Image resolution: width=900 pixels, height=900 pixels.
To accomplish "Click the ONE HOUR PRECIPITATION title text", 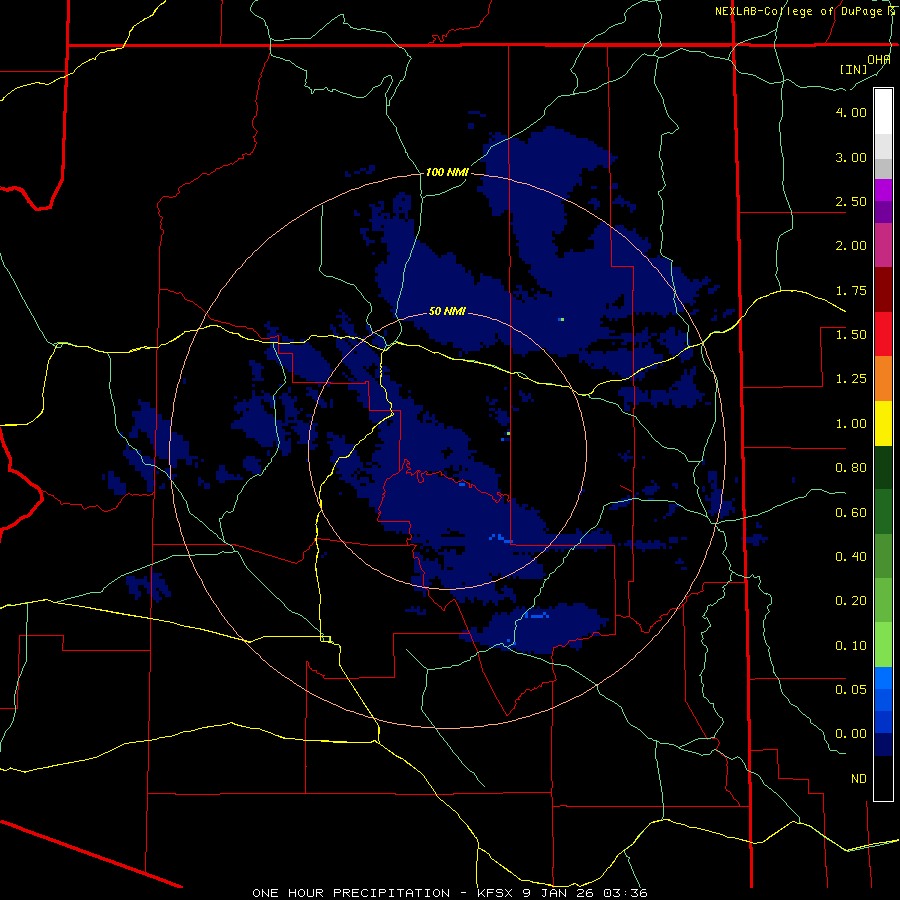I will point(351,893).
